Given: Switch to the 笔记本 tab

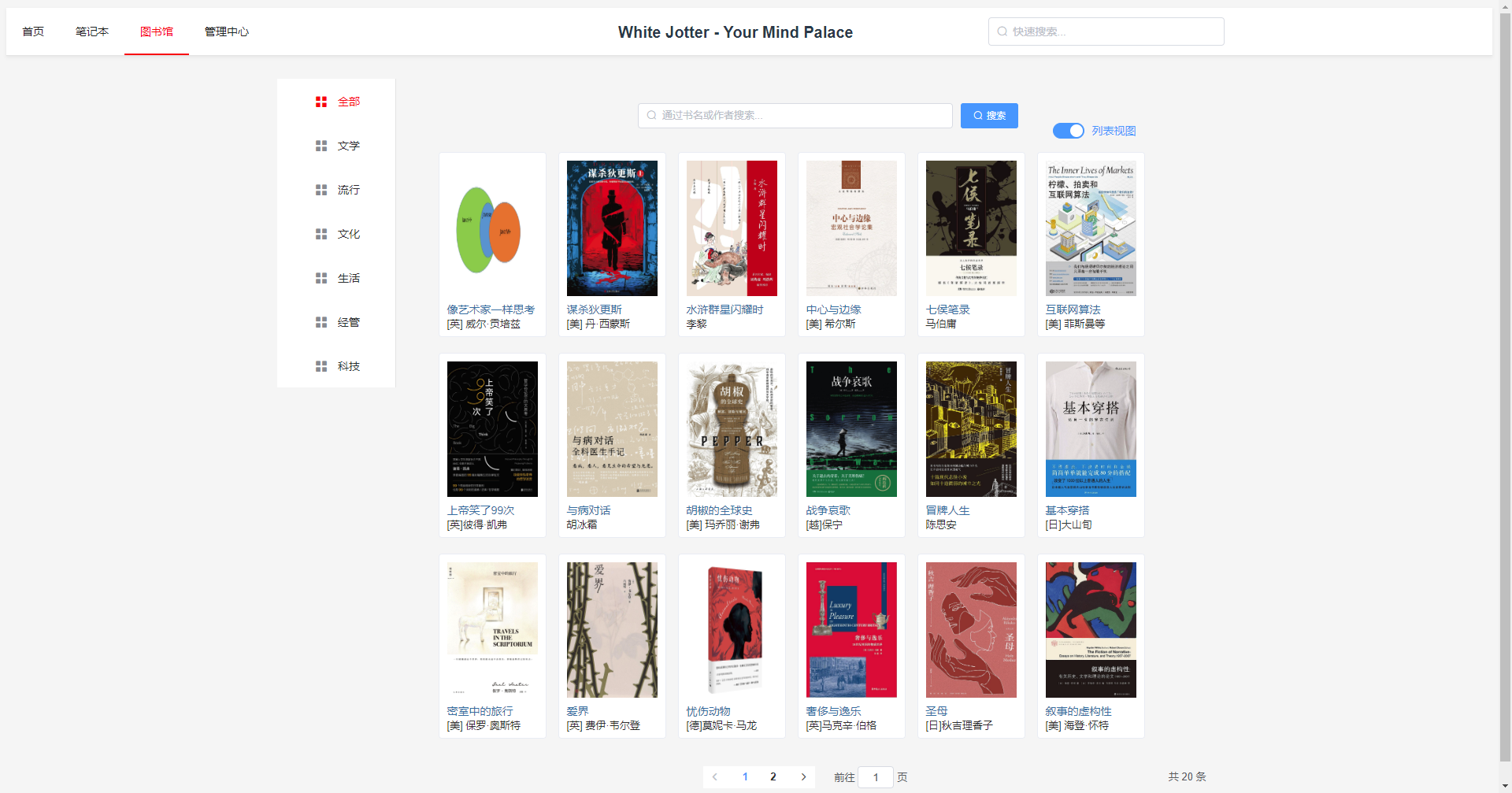Looking at the screenshot, I should [x=92, y=31].
